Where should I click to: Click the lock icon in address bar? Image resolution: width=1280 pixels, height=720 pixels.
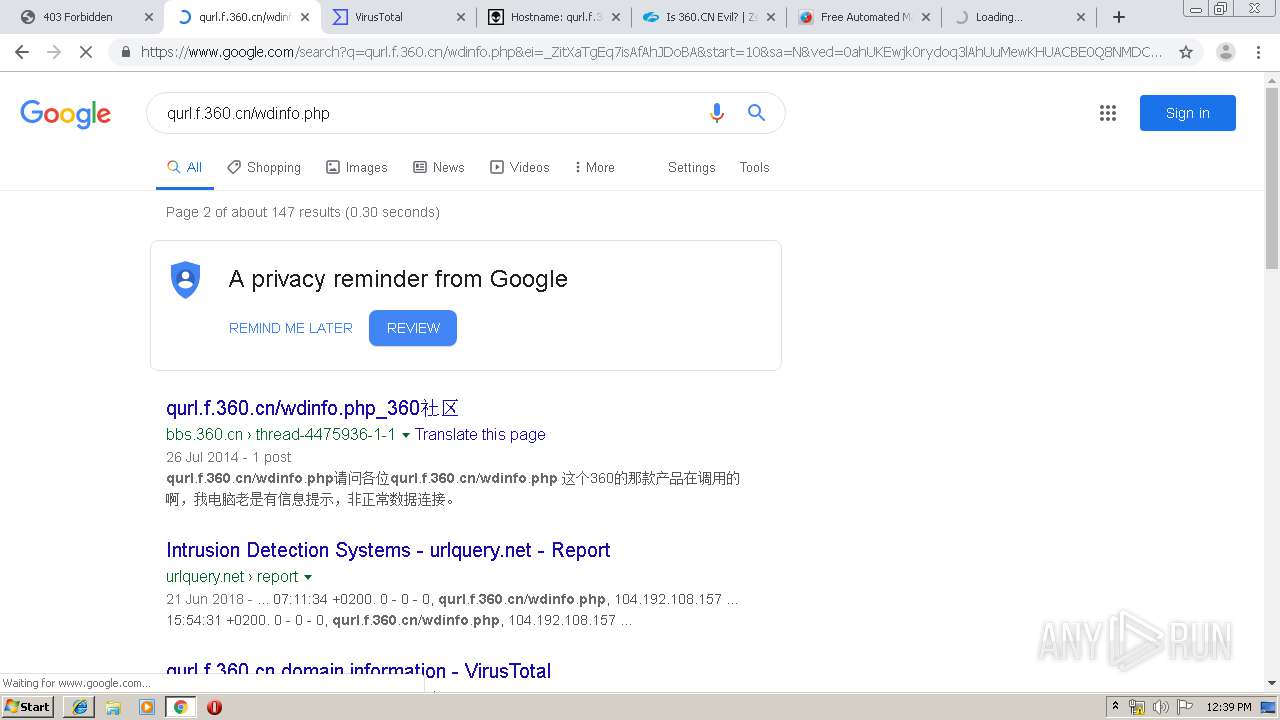coord(125,52)
